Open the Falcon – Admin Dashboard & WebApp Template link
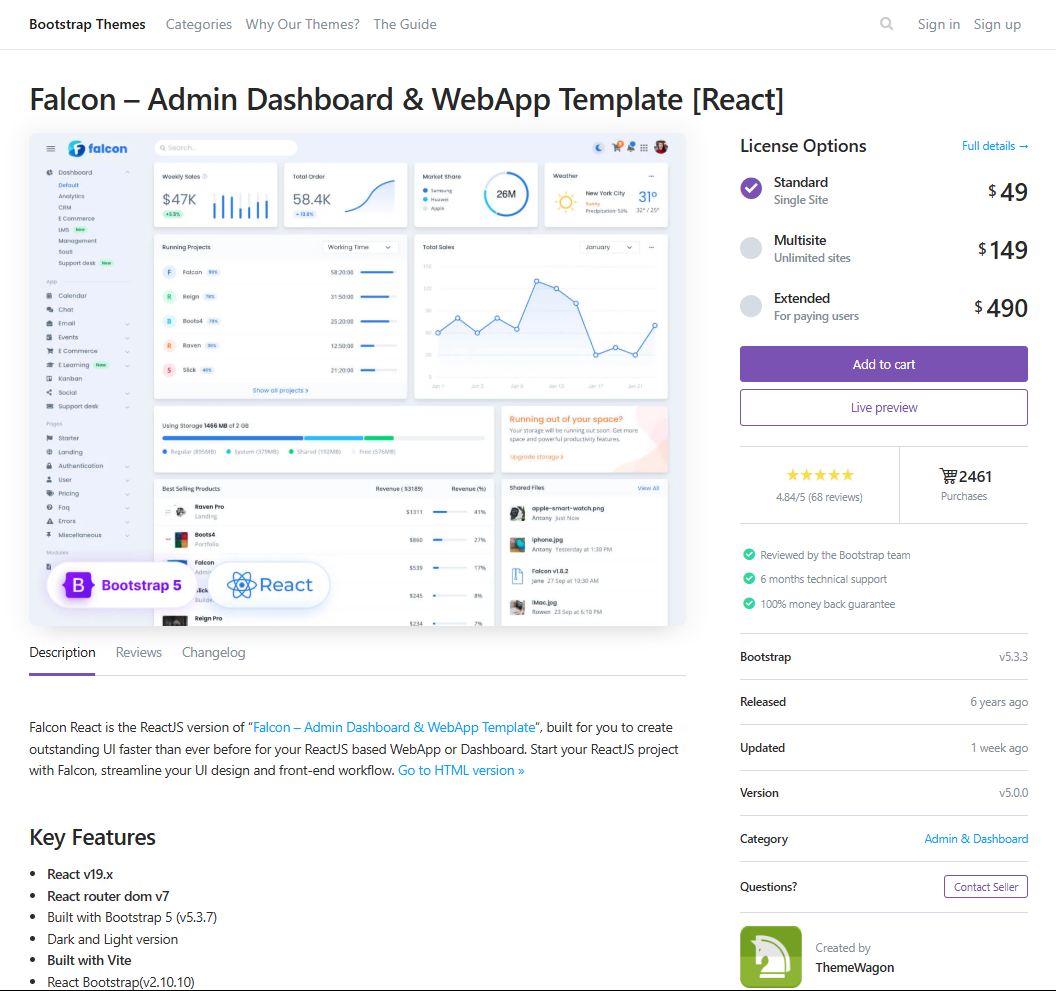This screenshot has width=1056, height=991. click(x=394, y=727)
